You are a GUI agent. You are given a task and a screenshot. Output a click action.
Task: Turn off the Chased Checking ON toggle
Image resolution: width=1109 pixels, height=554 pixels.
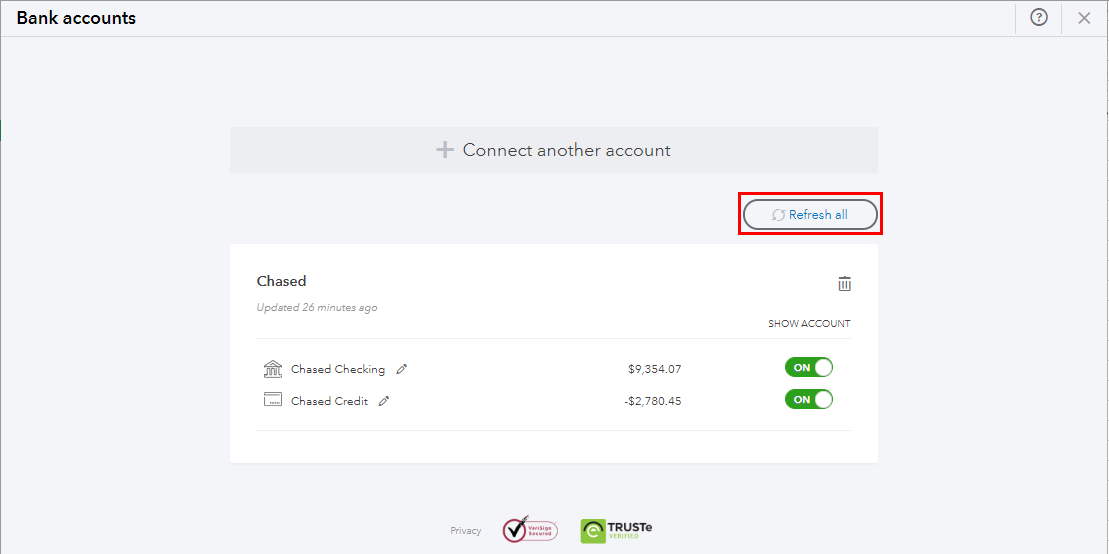pyautogui.click(x=808, y=368)
